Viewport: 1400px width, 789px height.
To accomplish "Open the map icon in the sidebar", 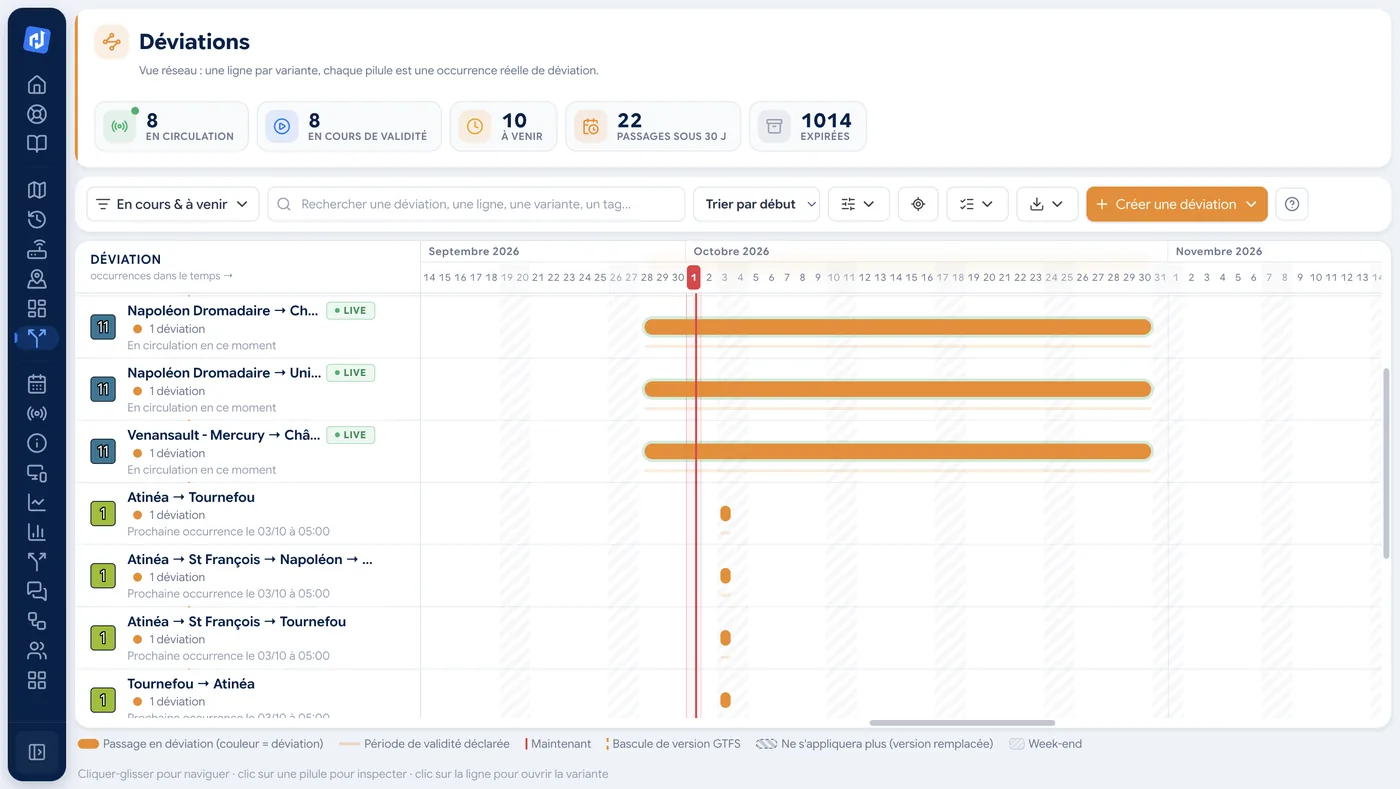I will (37, 190).
